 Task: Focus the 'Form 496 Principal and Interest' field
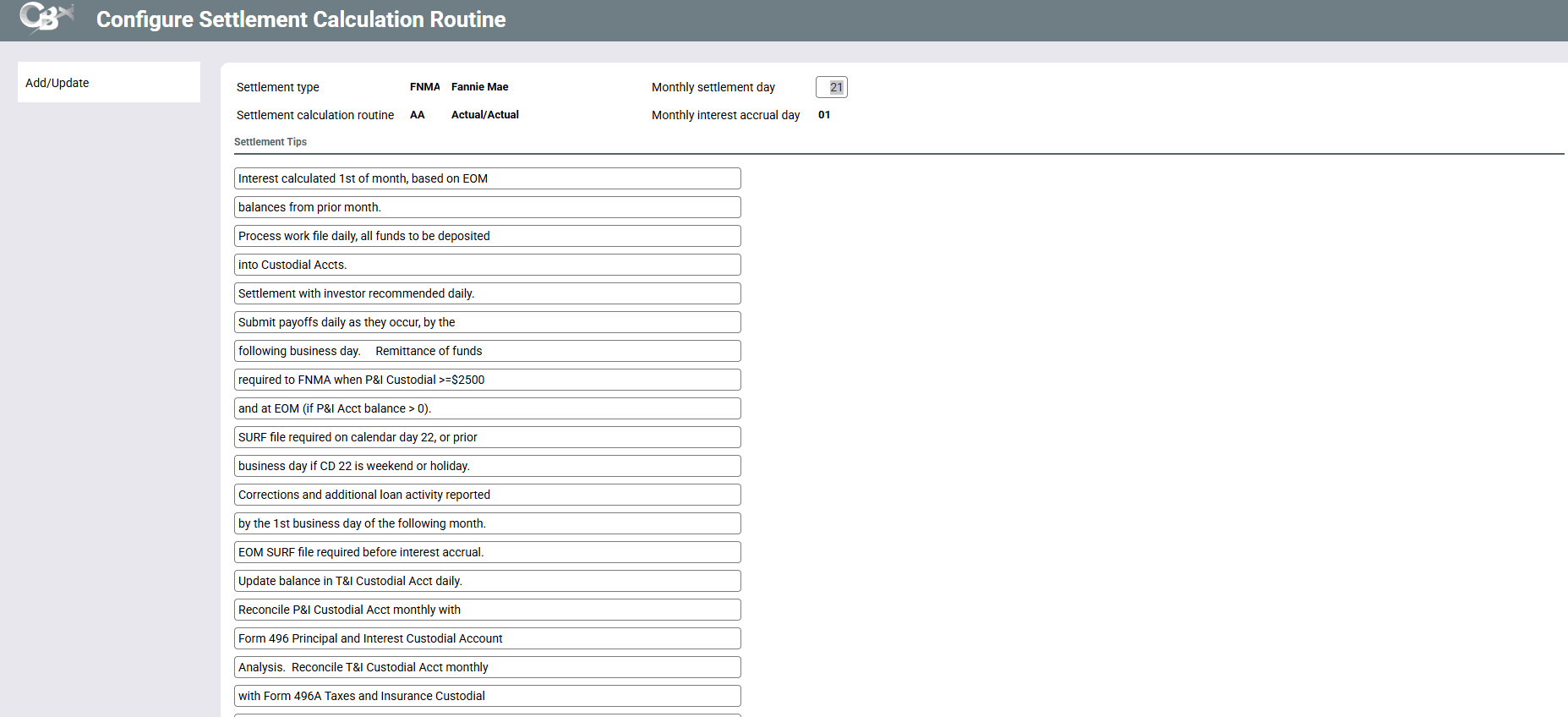[x=487, y=638]
